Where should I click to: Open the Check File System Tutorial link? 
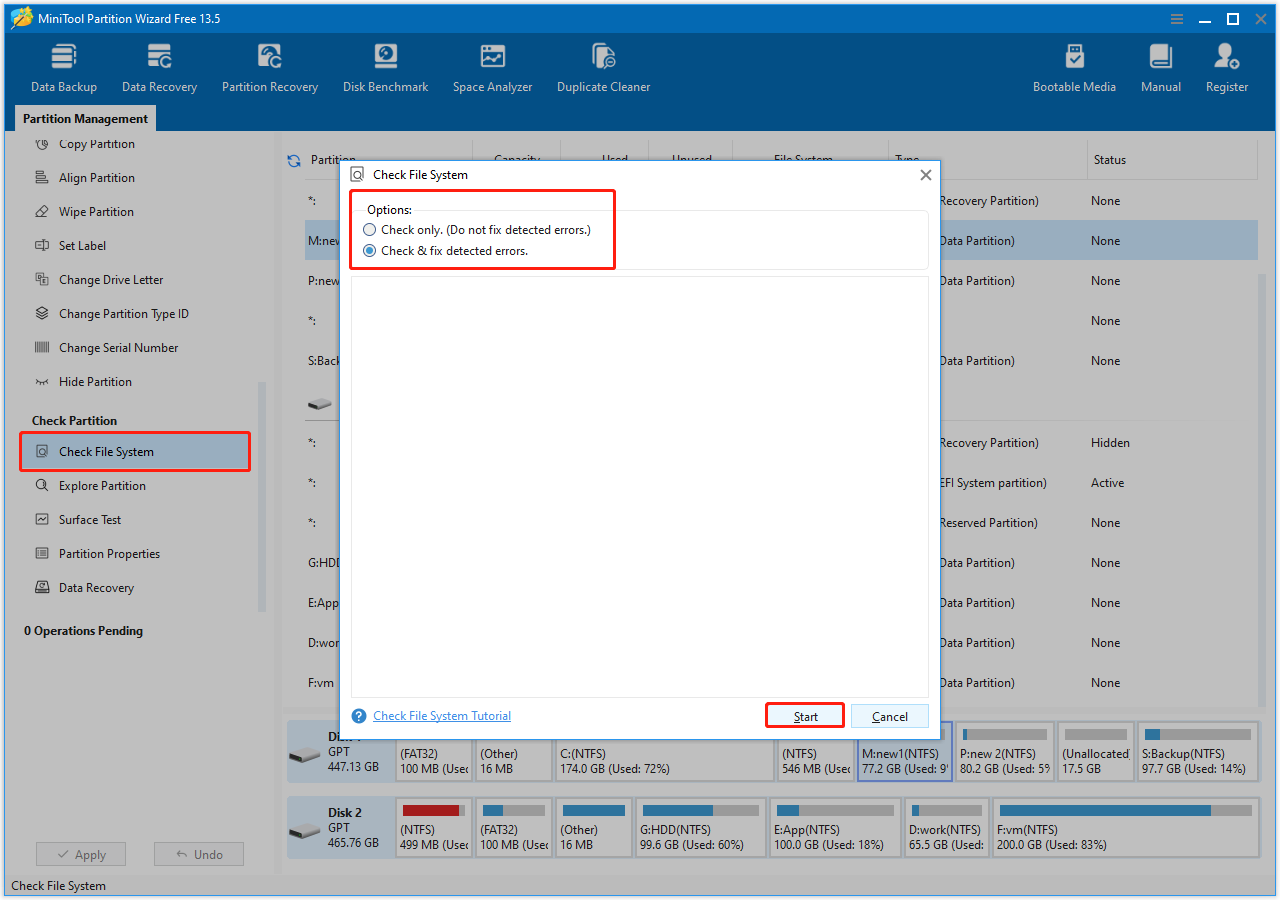[442, 715]
